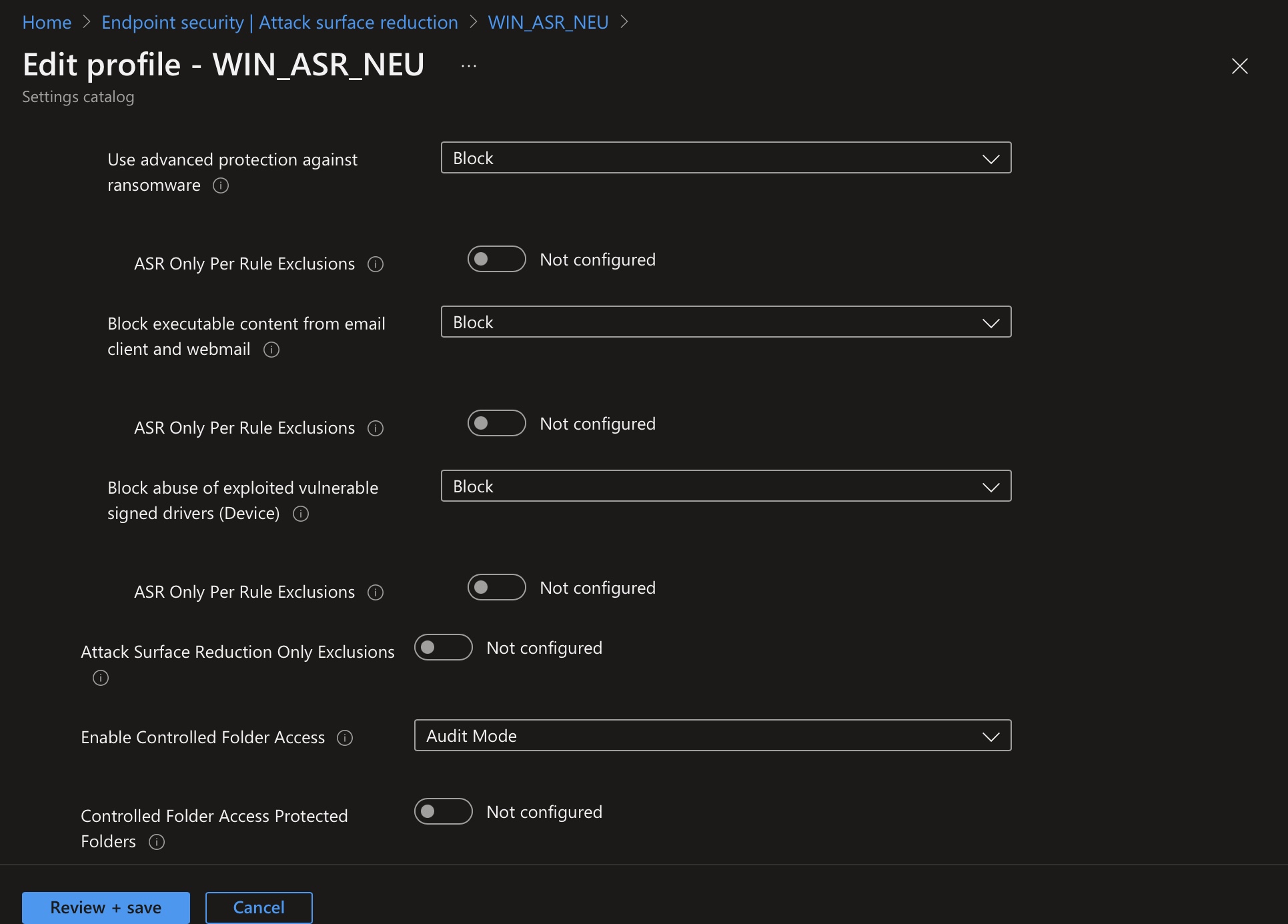
Task: Toggle ASR Per Rule Exclusions under ransomware rule
Action: (x=496, y=259)
